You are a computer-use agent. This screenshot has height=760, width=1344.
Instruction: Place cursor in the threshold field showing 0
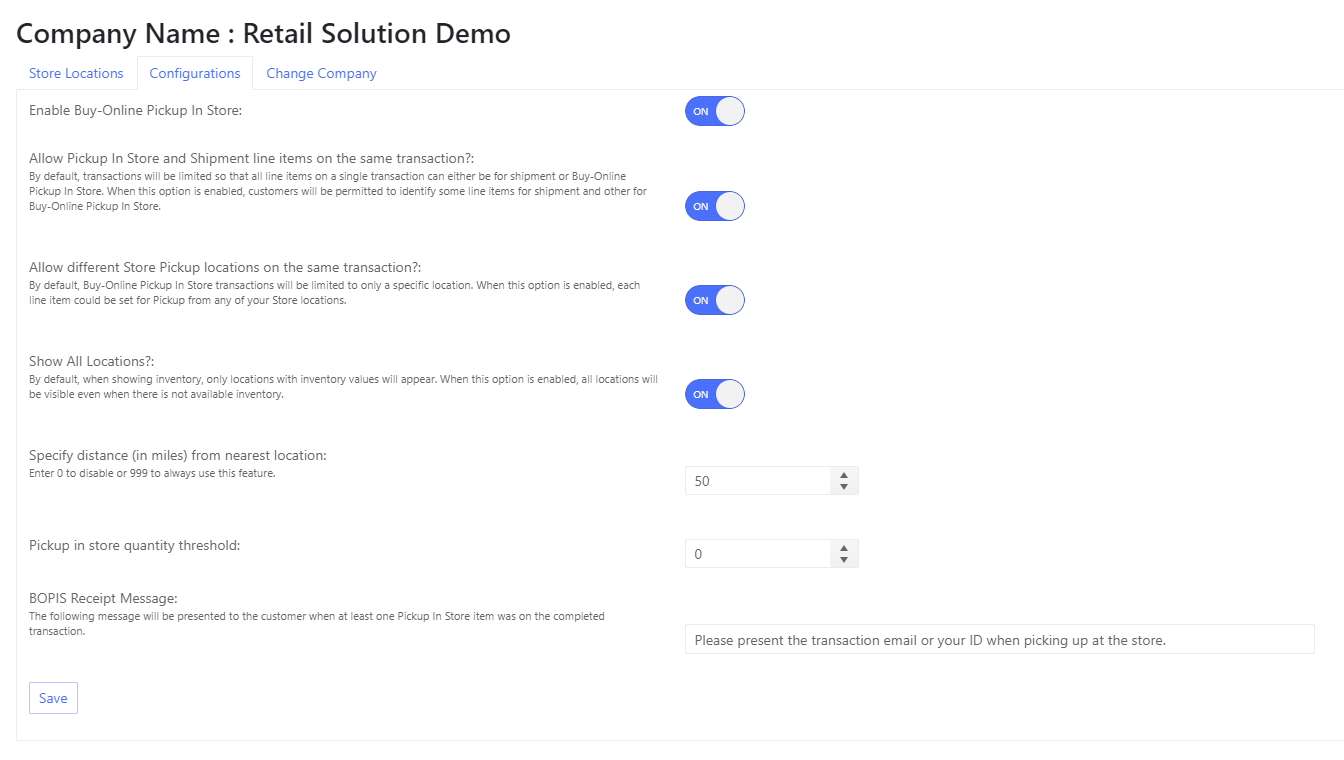(700, 553)
